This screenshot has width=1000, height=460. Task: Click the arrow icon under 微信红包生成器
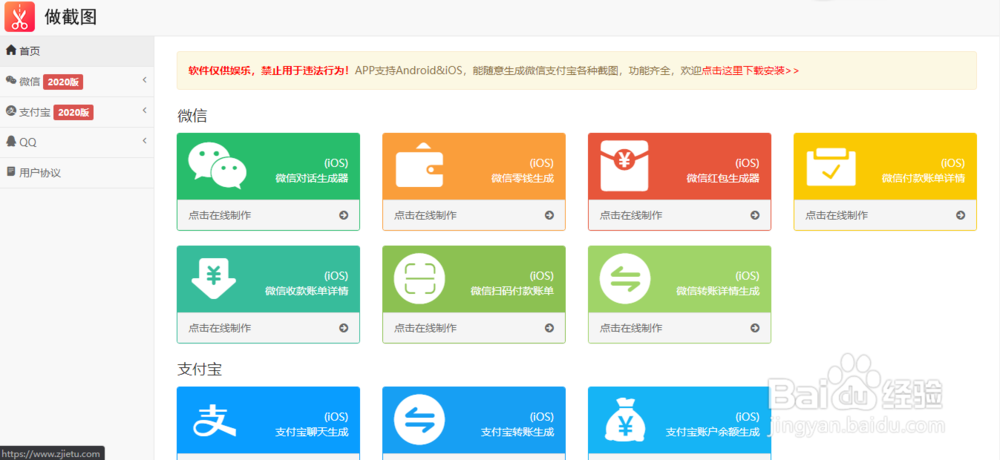pyautogui.click(x=755, y=216)
